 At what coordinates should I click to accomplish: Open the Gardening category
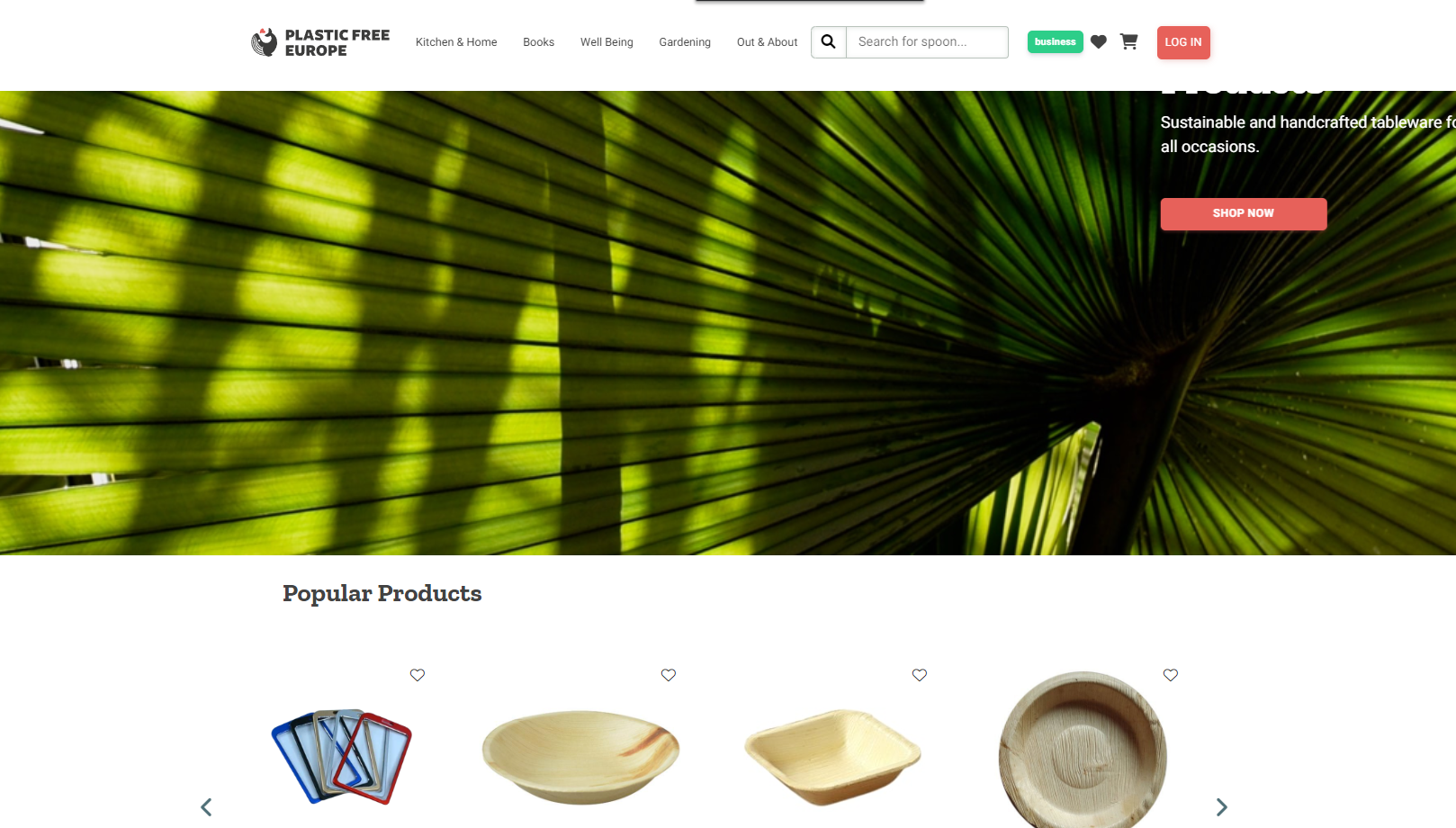[x=685, y=42]
